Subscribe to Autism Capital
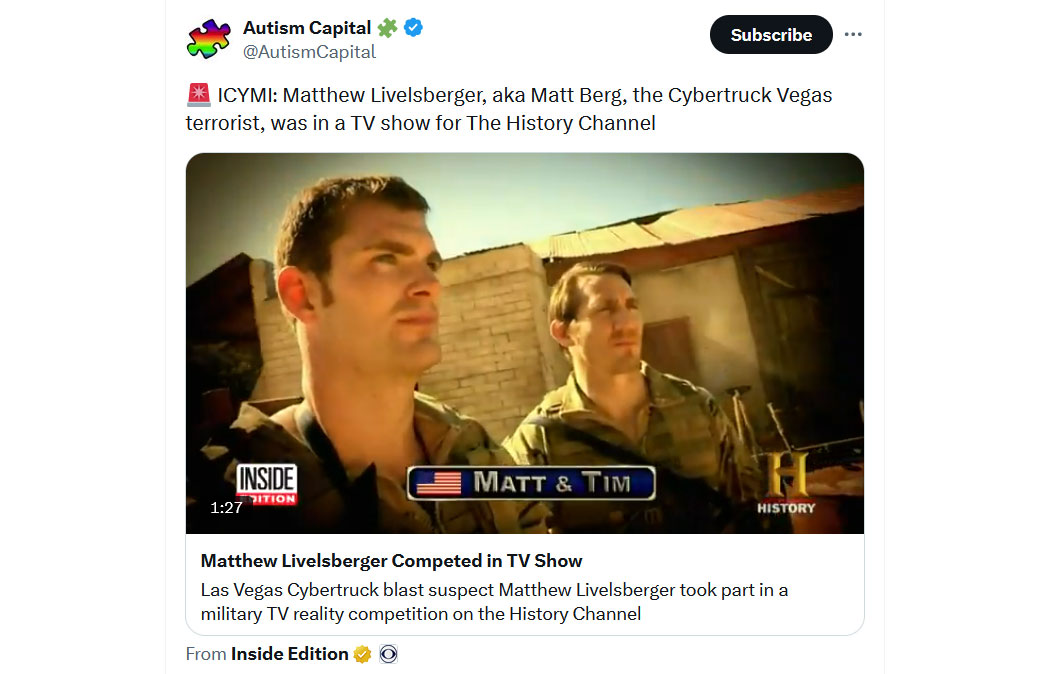Image resolution: width=1050 pixels, height=674 pixels. [771, 35]
